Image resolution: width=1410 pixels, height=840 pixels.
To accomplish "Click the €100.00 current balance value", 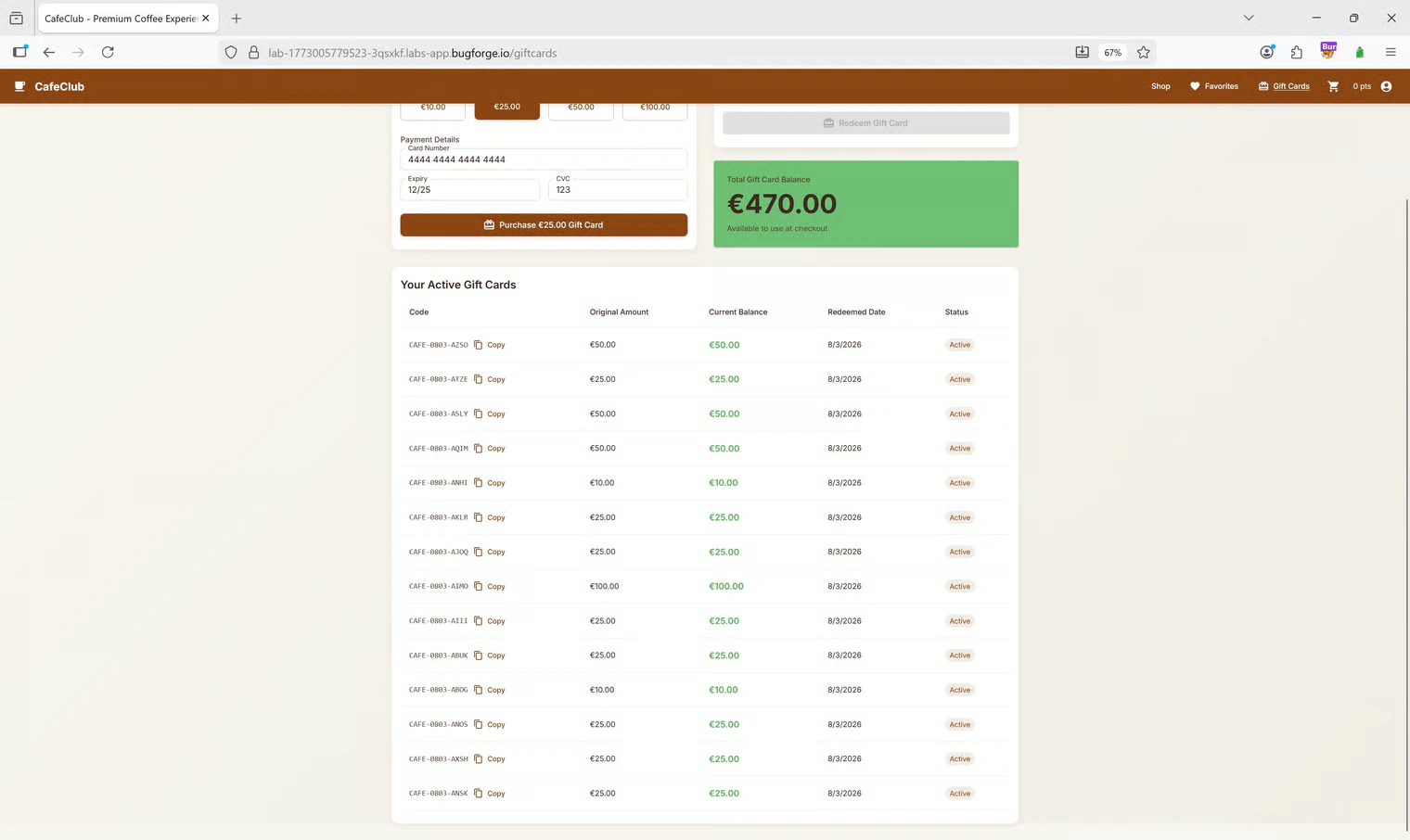I will [726, 586].
